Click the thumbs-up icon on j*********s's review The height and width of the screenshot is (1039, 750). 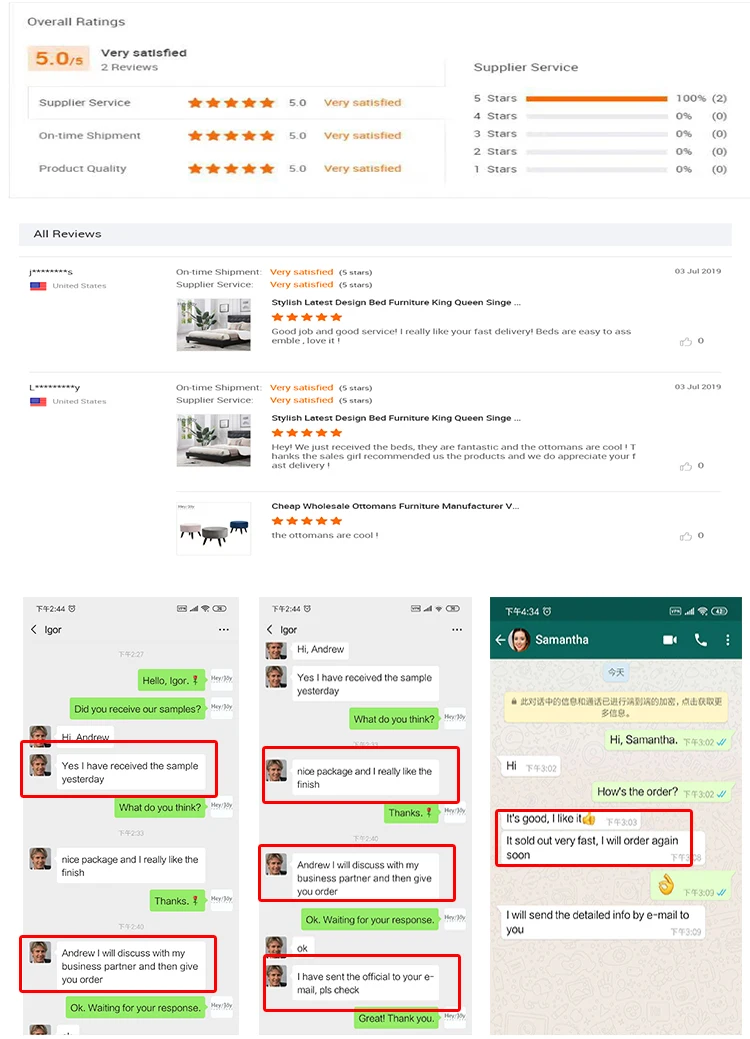[686, 341]
